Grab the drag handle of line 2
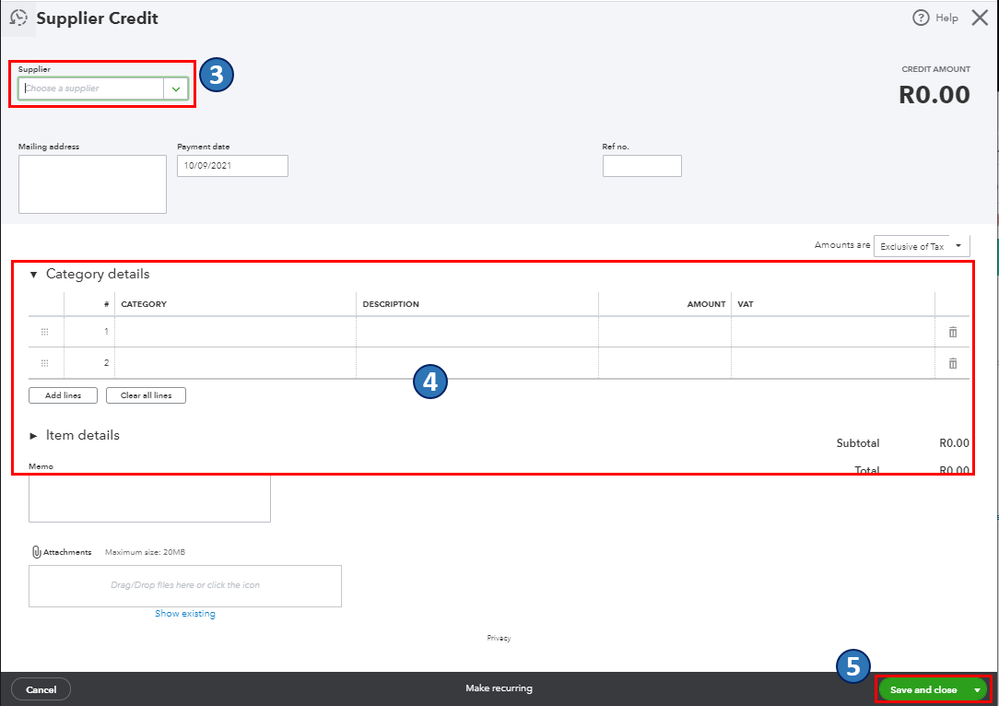 click(x=45, y=363)
